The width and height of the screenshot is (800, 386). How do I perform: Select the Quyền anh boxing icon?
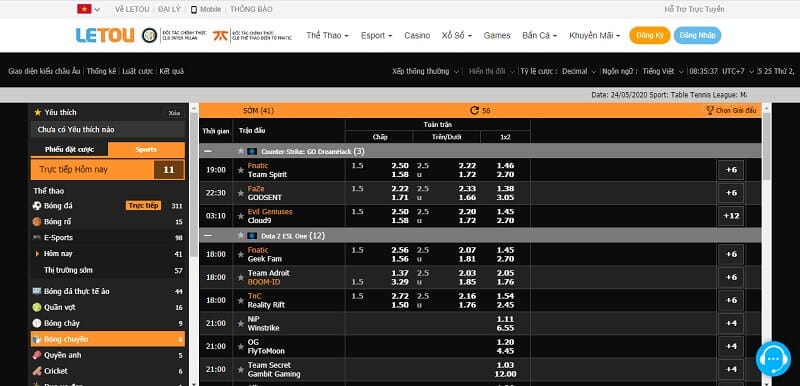(x=37, y=355)
